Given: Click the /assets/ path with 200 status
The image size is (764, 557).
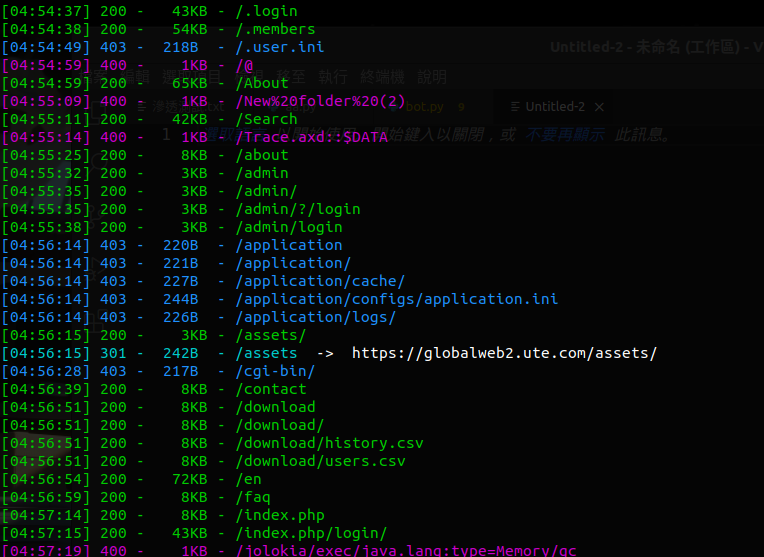Looking at the screenshot, I should tap(271, 335).
